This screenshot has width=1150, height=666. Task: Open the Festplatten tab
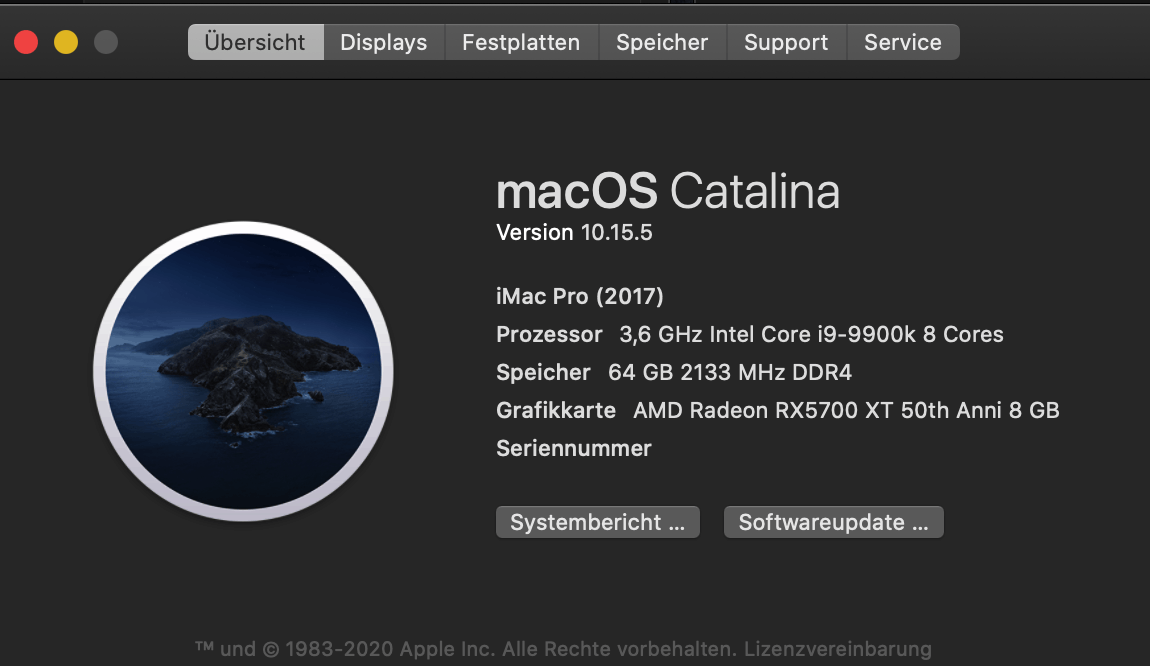pos(521,42)
